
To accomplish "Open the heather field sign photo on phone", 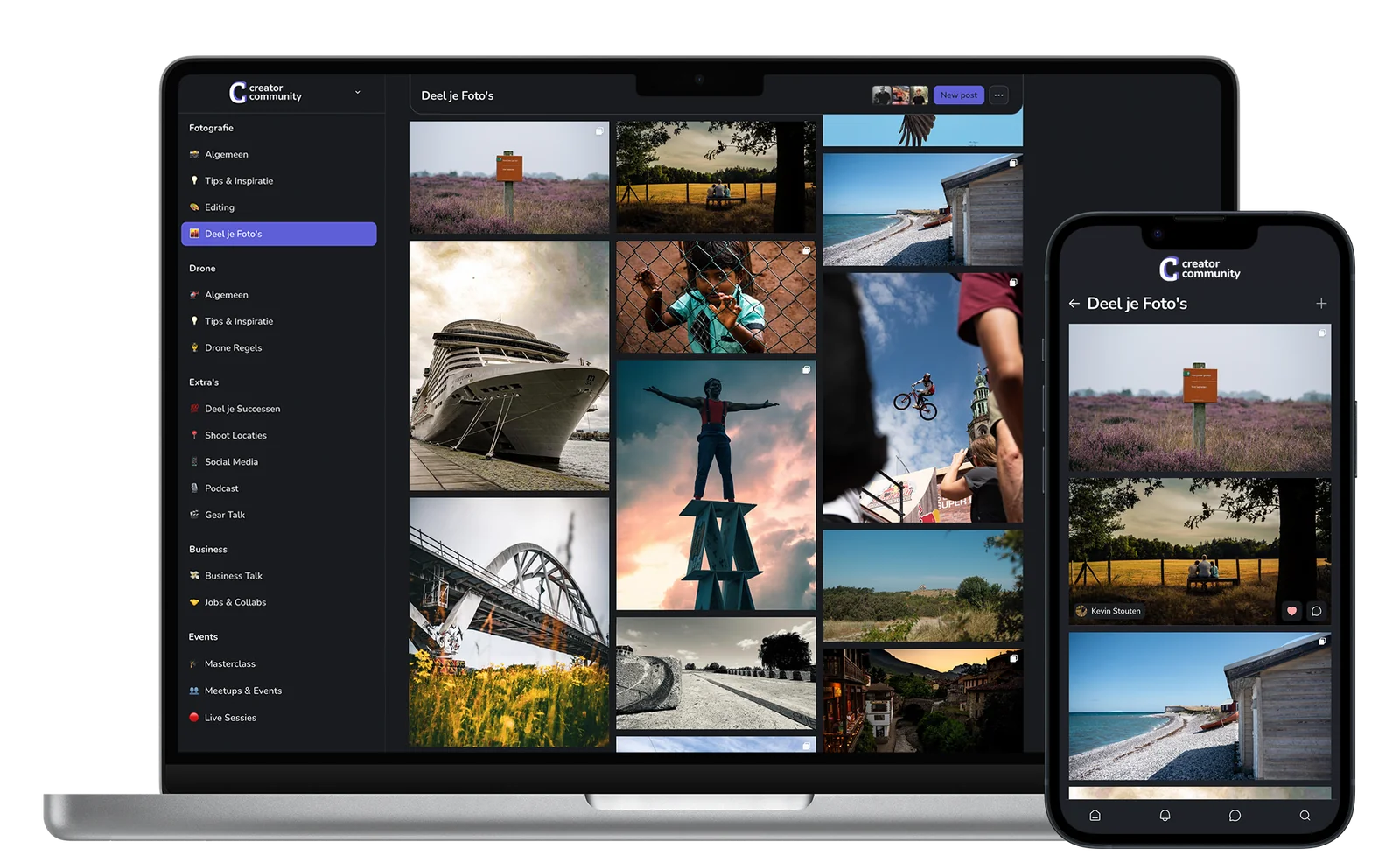I will tap(1200, 398).
